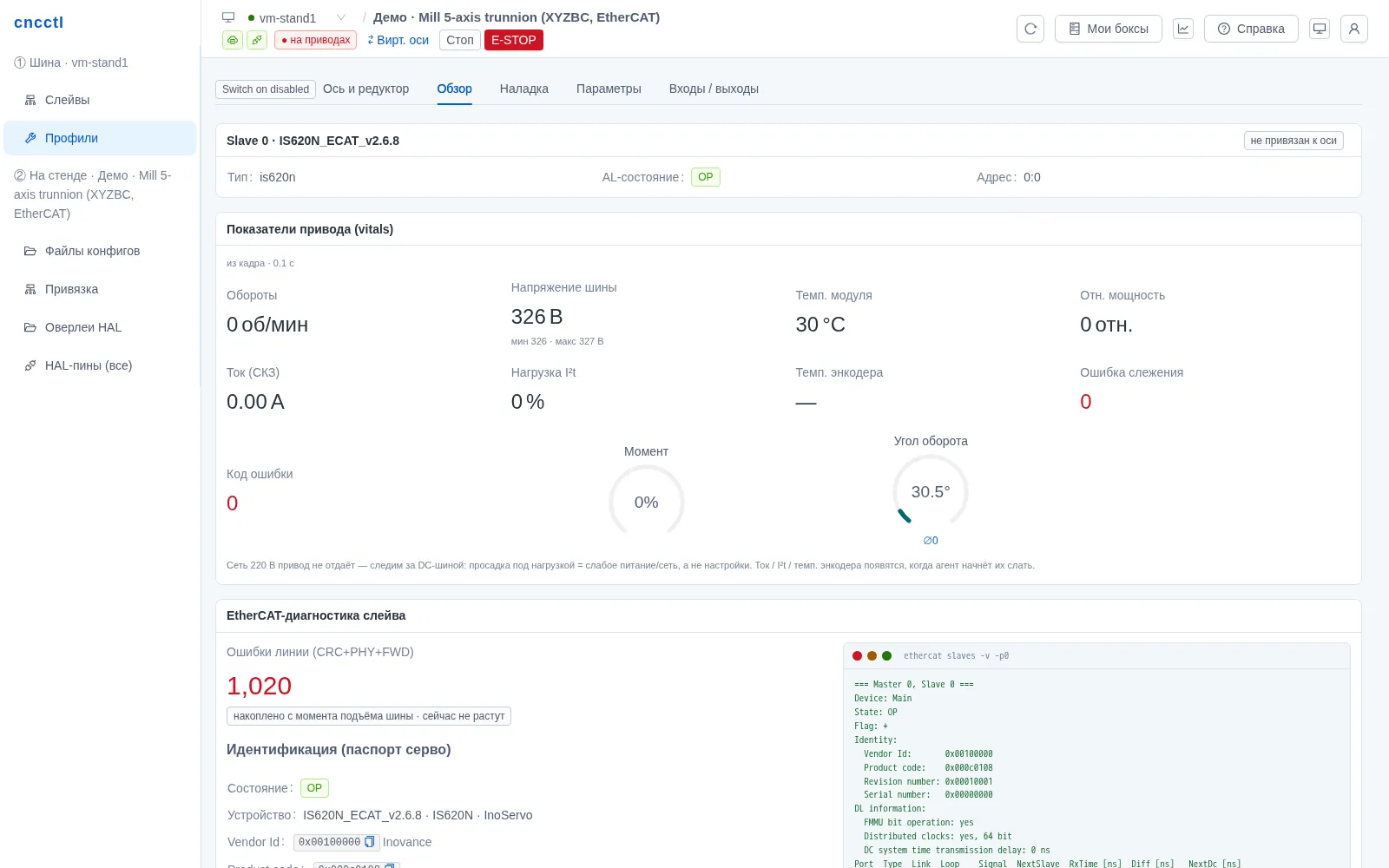Open the user profile icon
Image resolution: width=1389 pixels, height=868 pixels.
coord(1354,29)
